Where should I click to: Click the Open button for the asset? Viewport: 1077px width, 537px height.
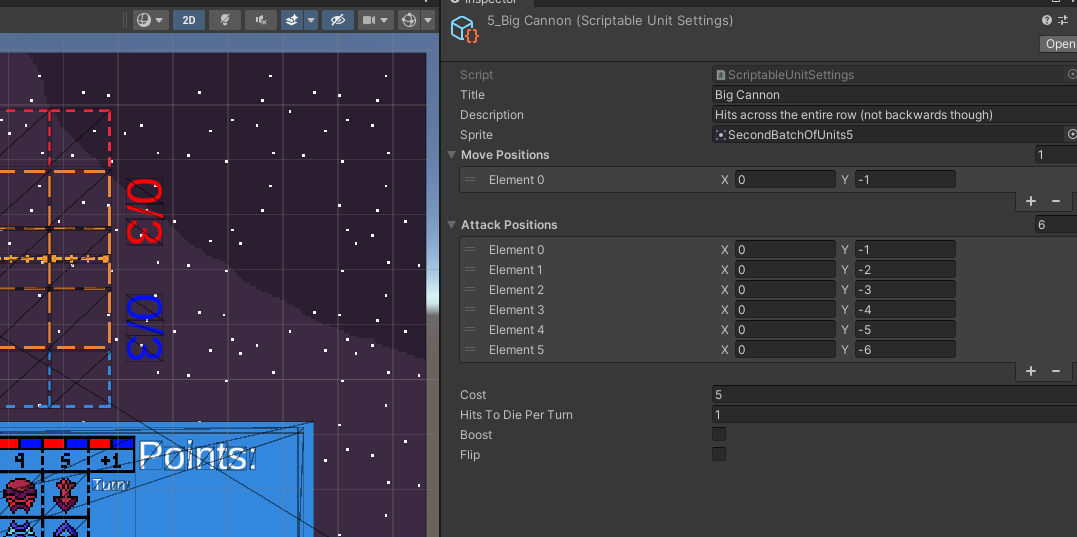(x=1059, y=44)
